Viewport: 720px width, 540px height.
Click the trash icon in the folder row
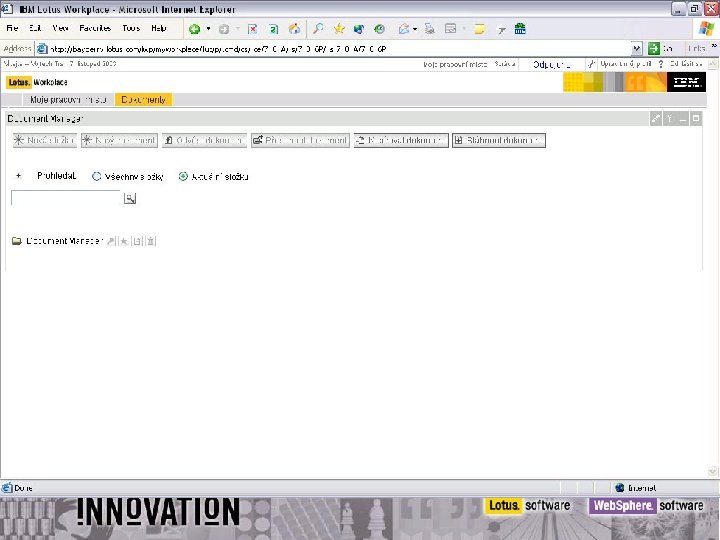(151, 241)
